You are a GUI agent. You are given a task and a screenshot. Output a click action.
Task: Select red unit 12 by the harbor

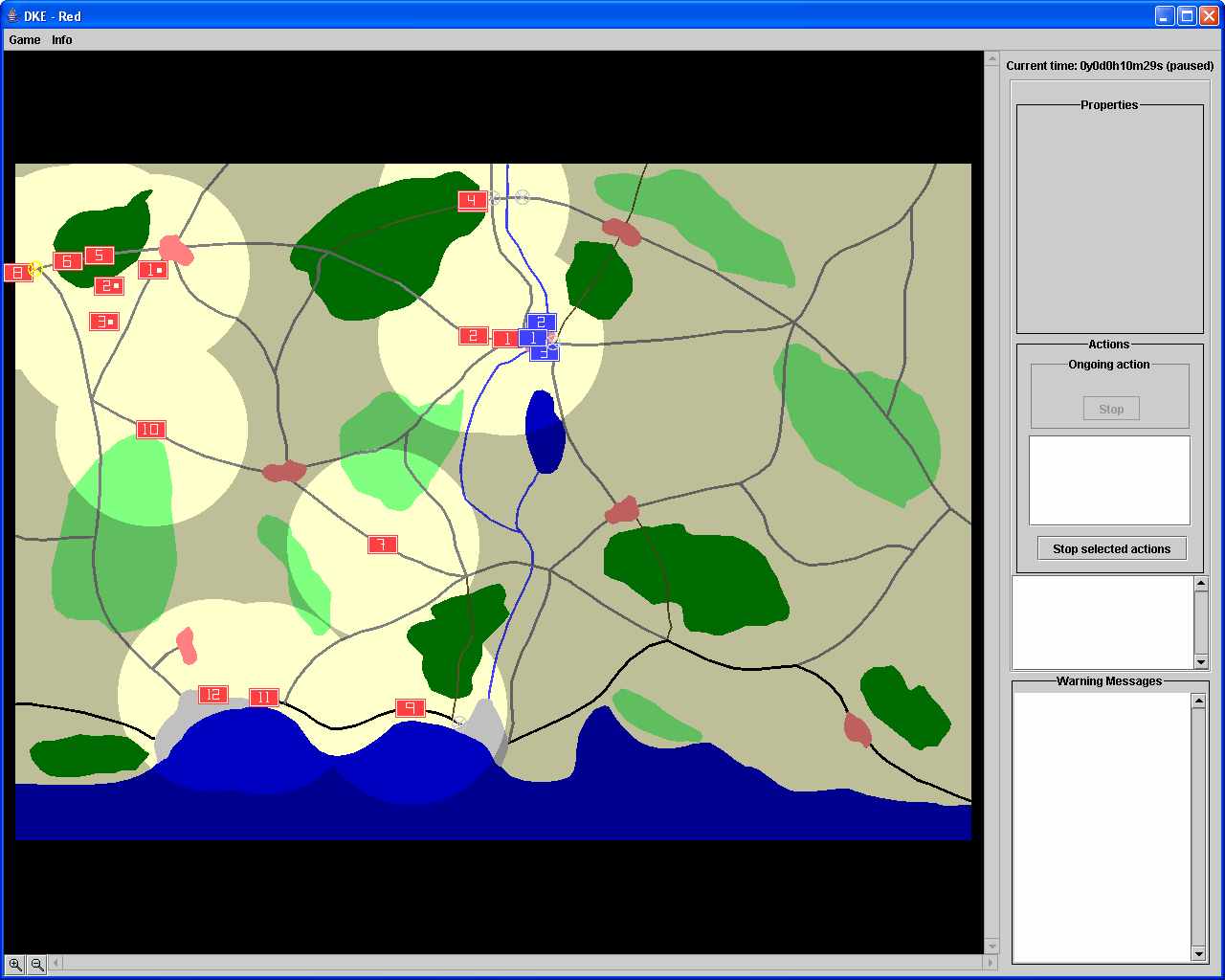[212, 695]
